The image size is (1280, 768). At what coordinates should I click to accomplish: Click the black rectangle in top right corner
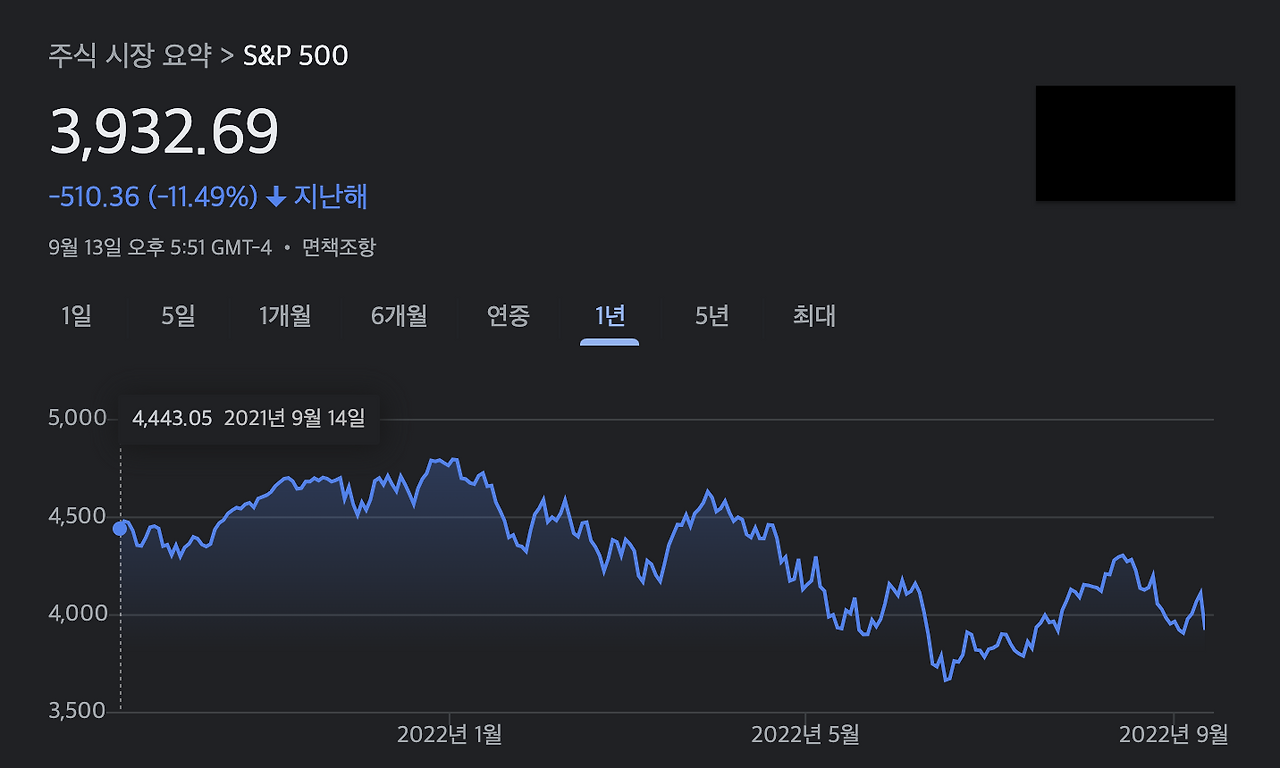coord(1135,143)
